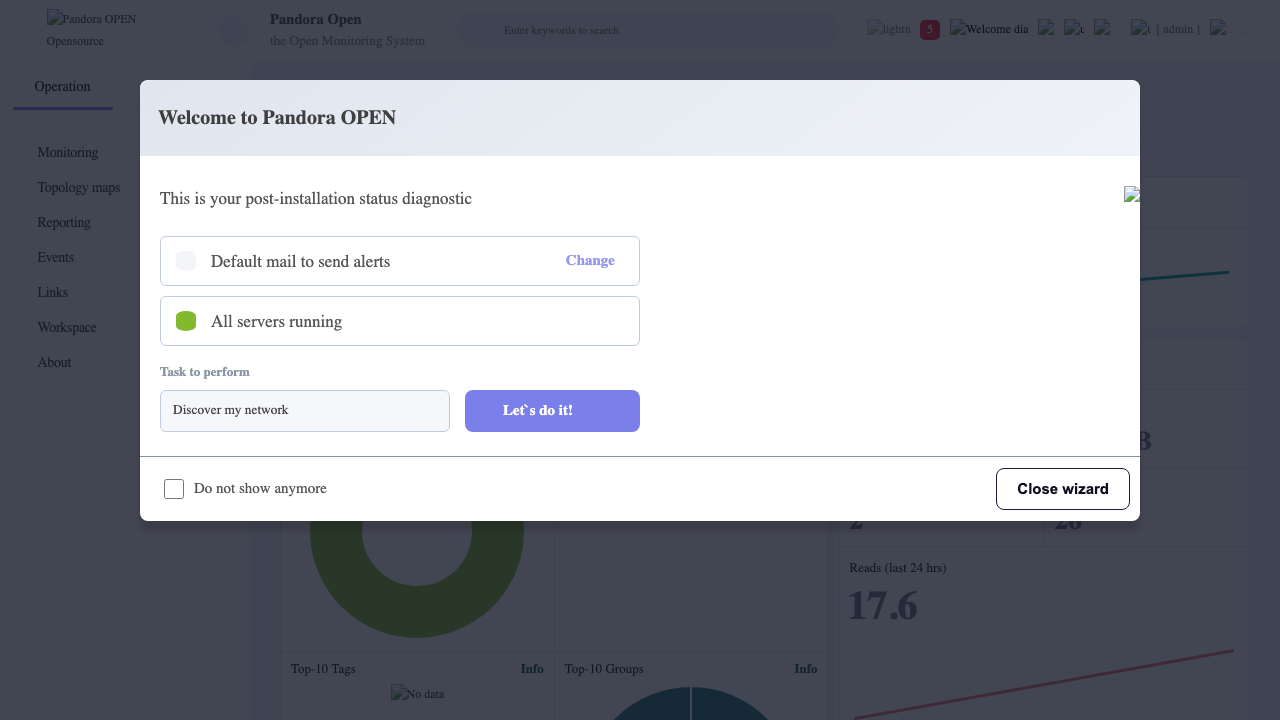Click Info link beside Top-10 Groups
Image resolution: width=1280 pixels, height=720 pixels.
(806, 669)
